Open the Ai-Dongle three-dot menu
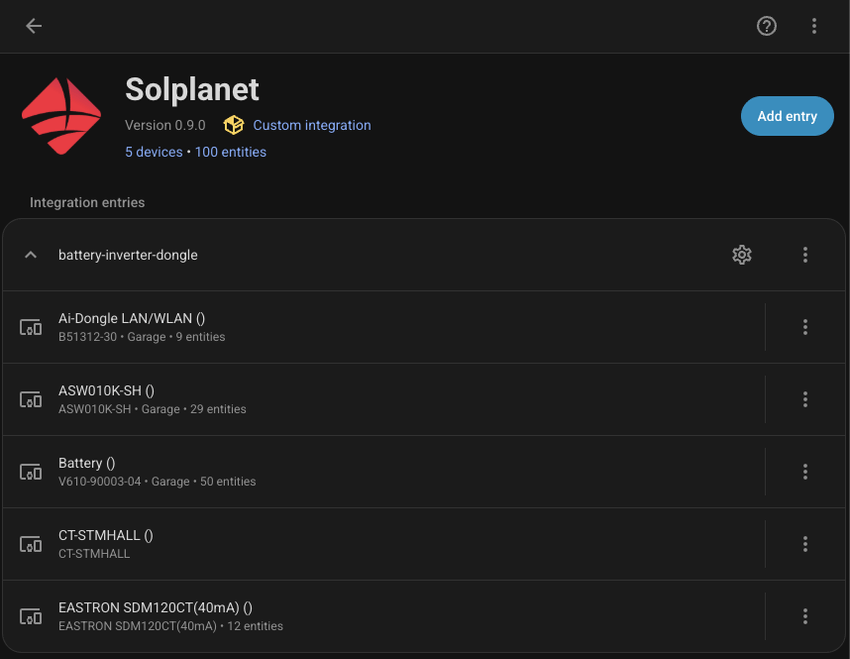850x659 pixels. pos(805,327)
